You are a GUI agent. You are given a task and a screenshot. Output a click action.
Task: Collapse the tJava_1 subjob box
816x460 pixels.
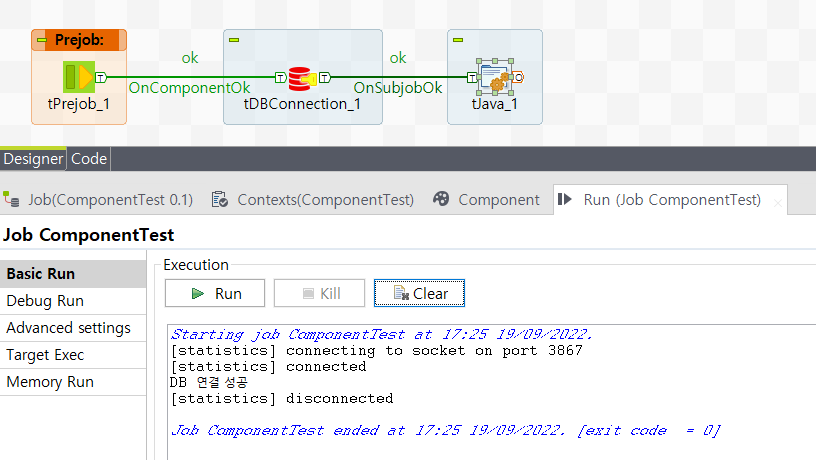point(458,40)
